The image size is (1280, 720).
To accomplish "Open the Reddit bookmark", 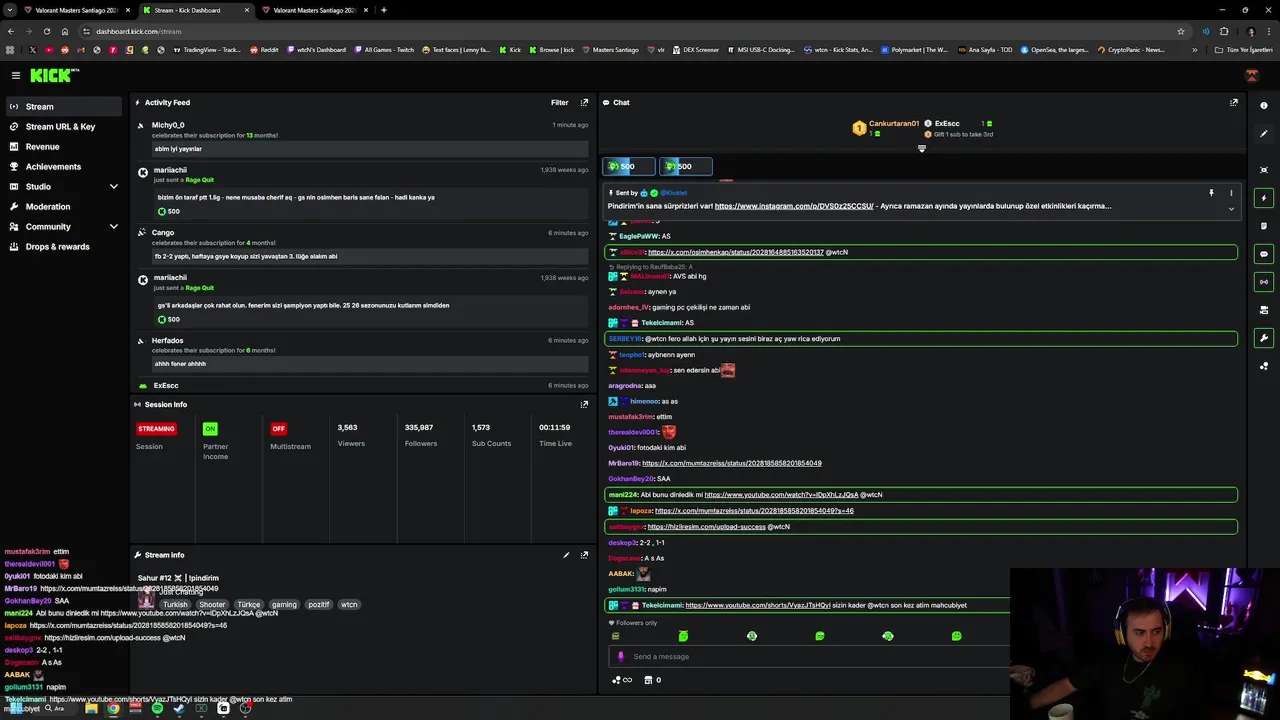I will [264, 50].
